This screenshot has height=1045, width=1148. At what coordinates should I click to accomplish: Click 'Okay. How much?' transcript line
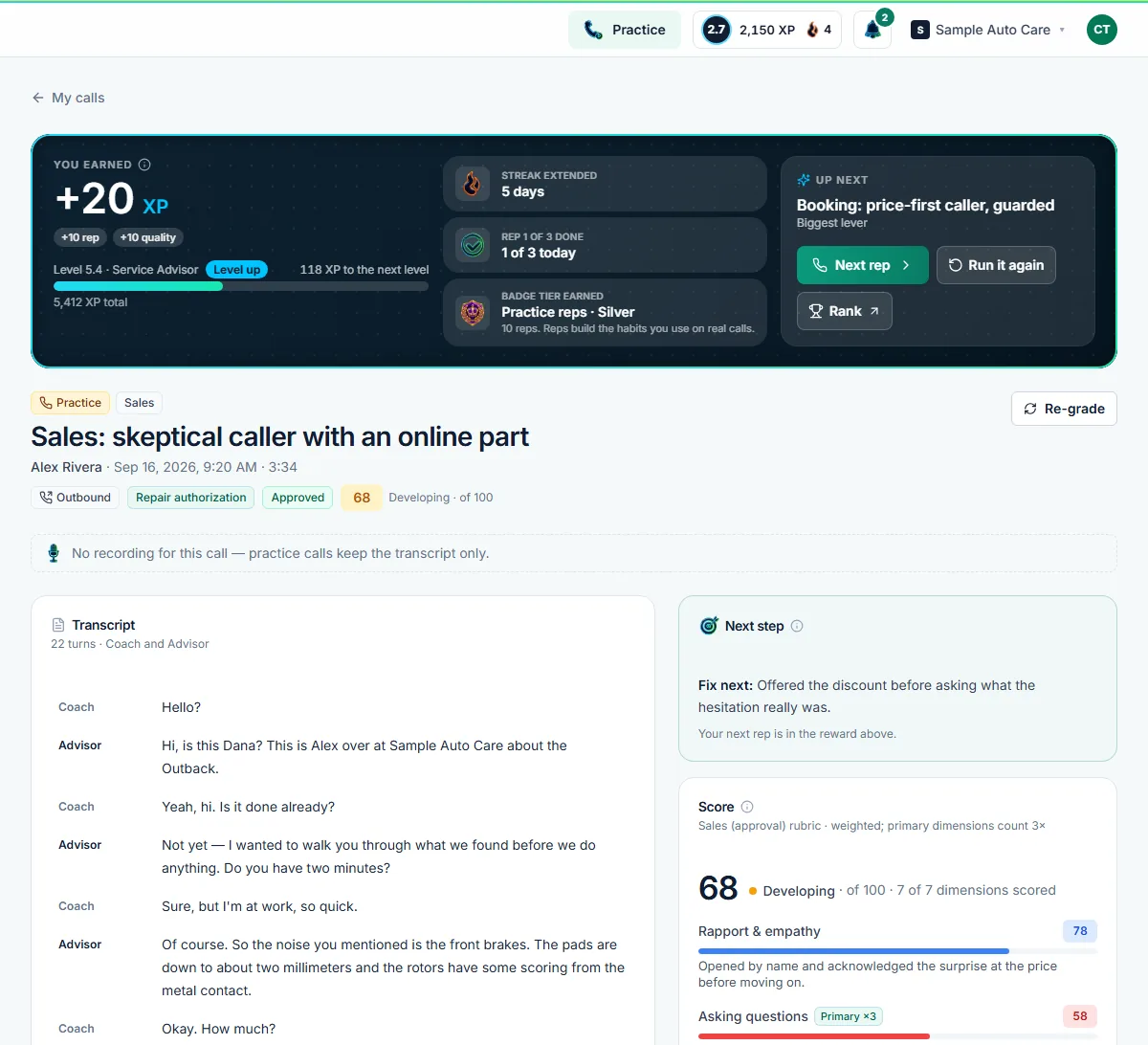[219, 1029]
